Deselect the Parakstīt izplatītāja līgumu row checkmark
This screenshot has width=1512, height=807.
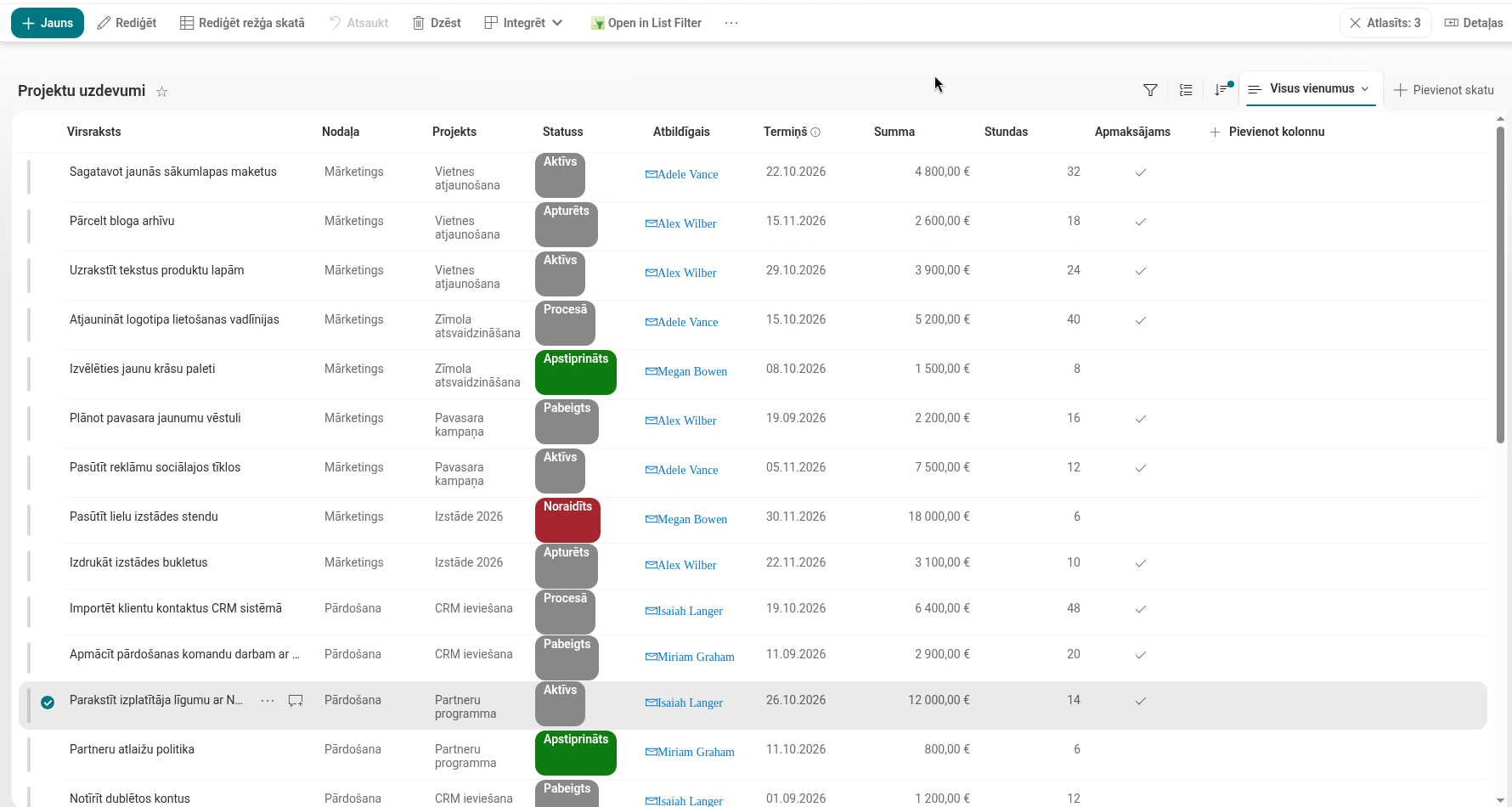click(48, 702)
